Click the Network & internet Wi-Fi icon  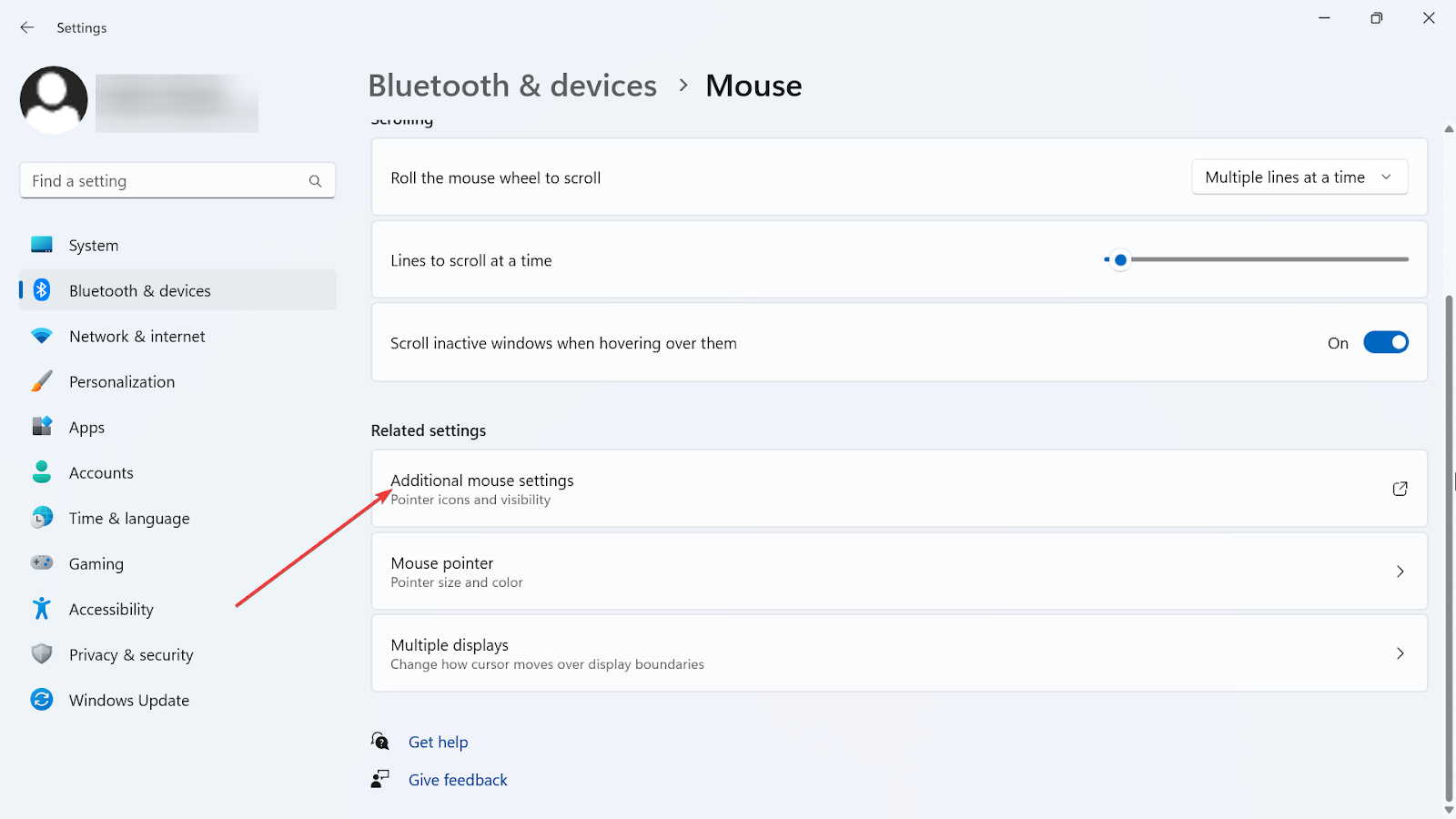pos(42,336)
